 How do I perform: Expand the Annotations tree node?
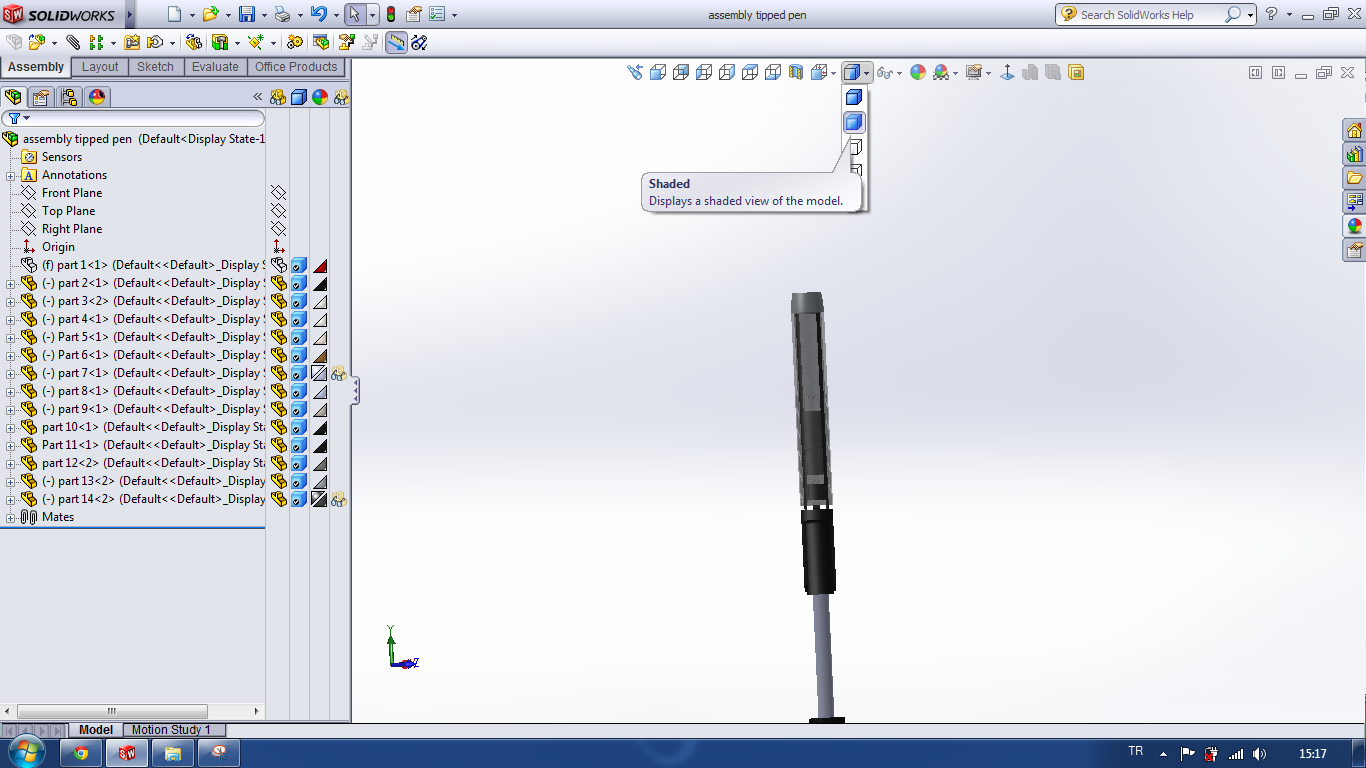11,176
